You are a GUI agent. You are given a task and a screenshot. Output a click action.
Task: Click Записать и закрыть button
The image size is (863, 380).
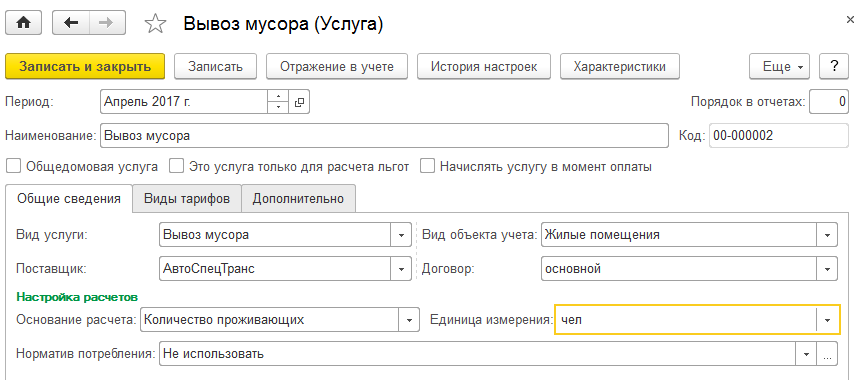point(85,67)
